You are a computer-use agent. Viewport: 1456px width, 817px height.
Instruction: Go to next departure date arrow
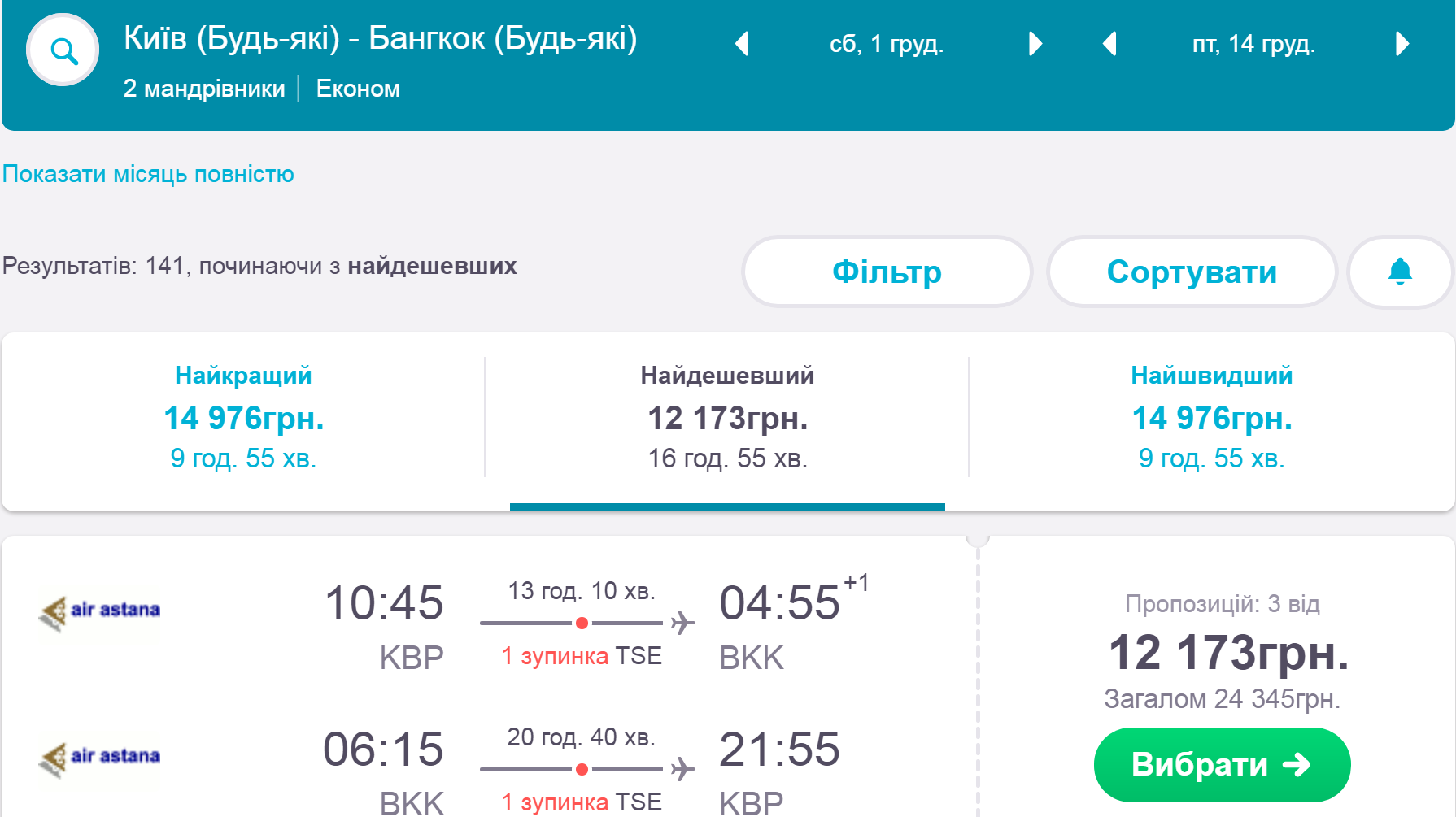click(1035, 44)
